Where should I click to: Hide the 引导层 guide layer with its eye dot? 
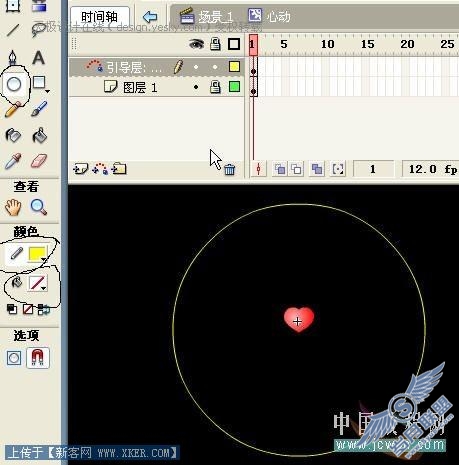point(196,67)
